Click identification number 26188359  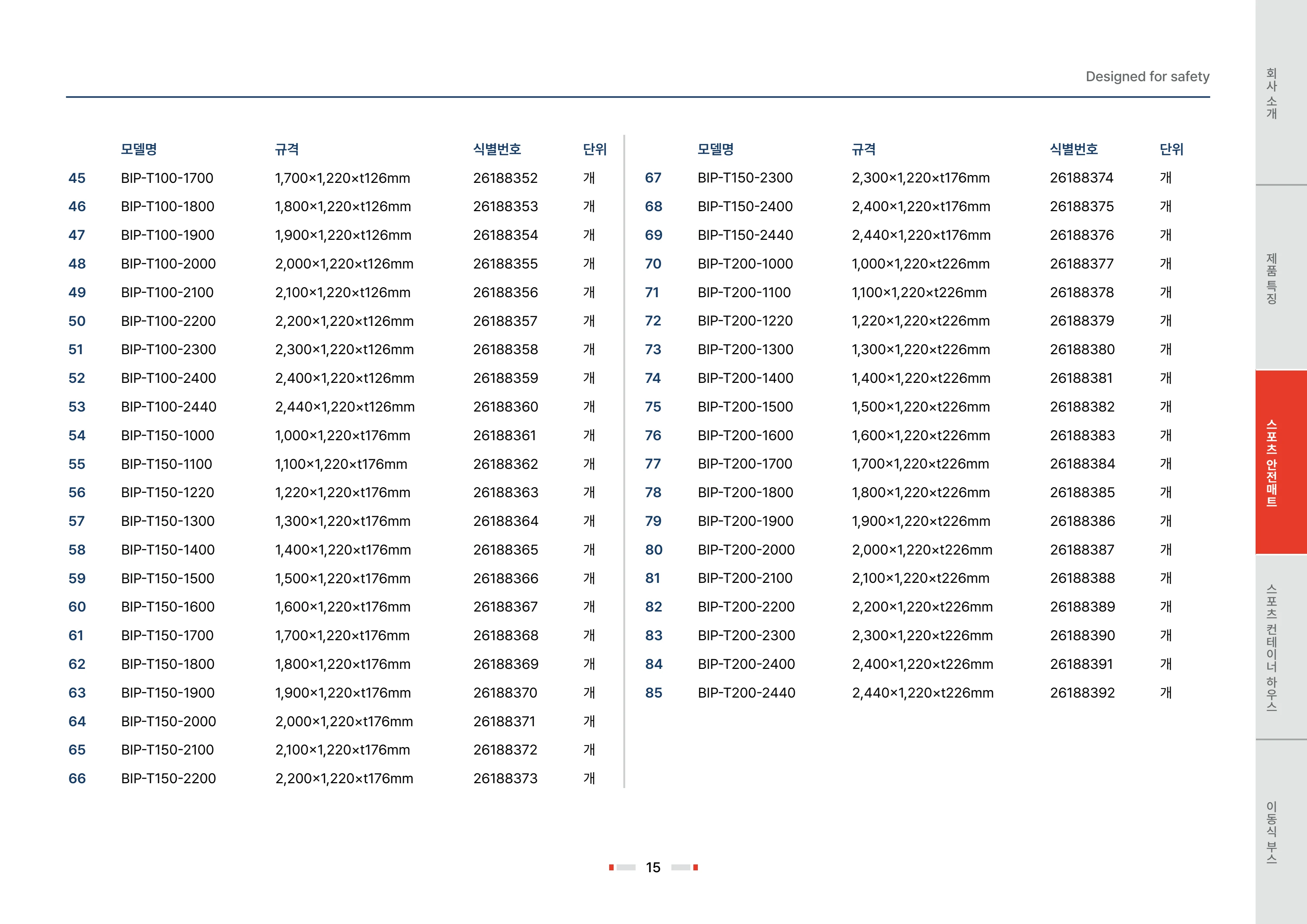pos(506,378)
